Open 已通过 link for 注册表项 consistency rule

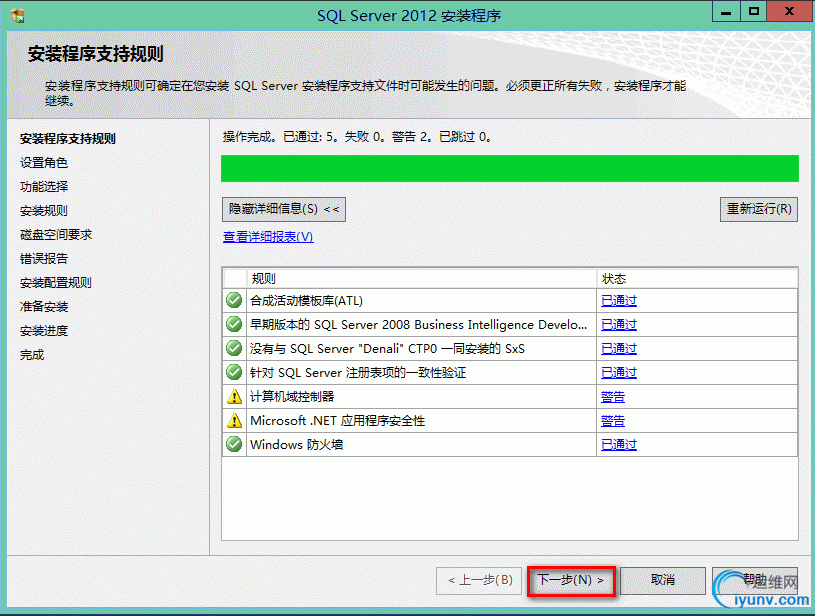tap(619, 372)
